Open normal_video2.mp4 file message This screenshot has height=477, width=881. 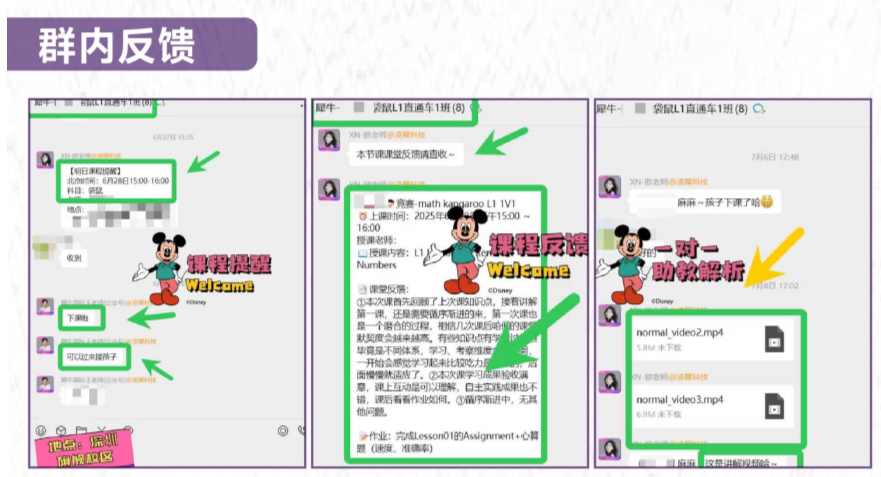712,339
